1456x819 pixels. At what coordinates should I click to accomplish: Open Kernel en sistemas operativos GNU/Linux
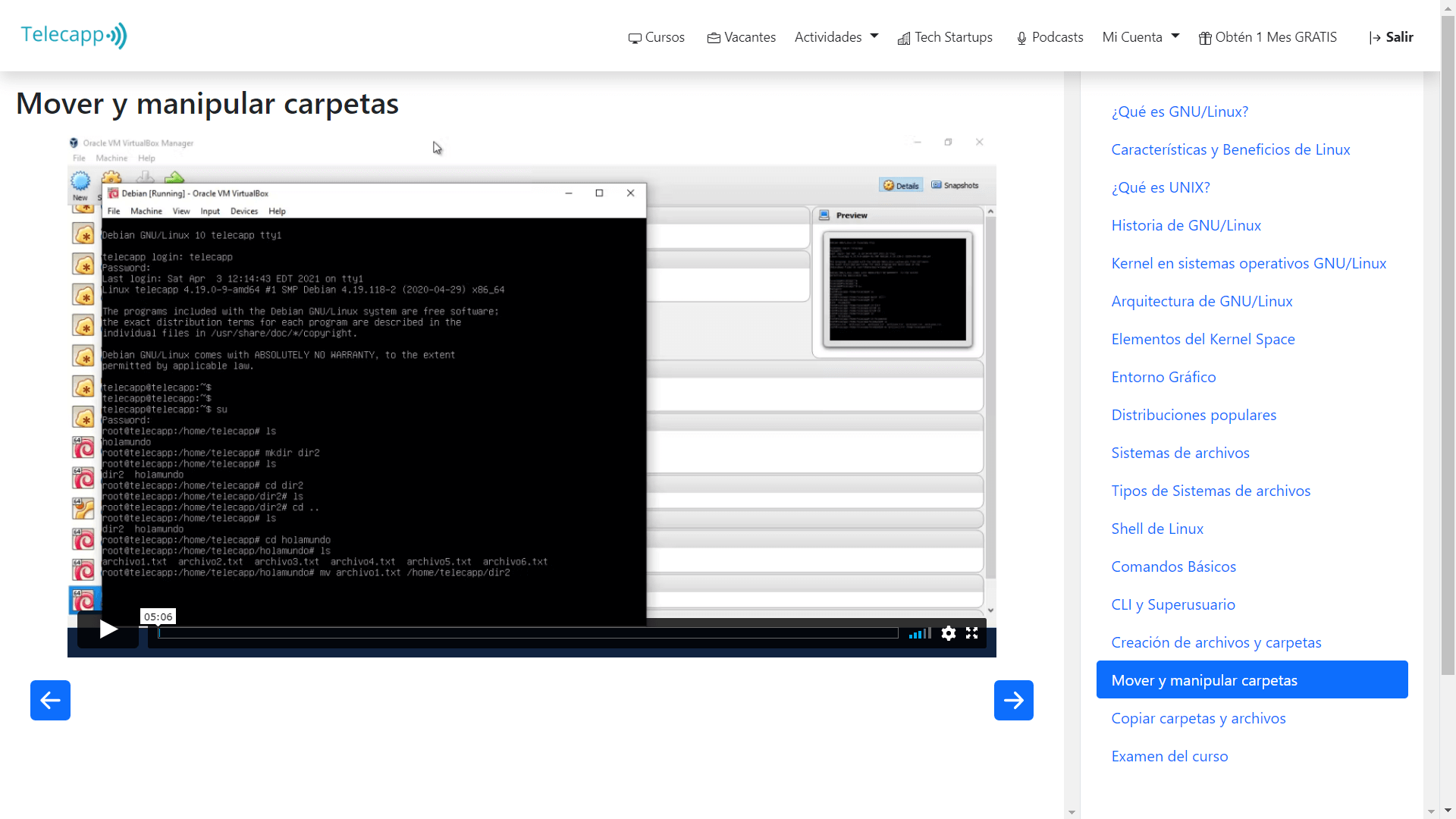(1249, 263)
